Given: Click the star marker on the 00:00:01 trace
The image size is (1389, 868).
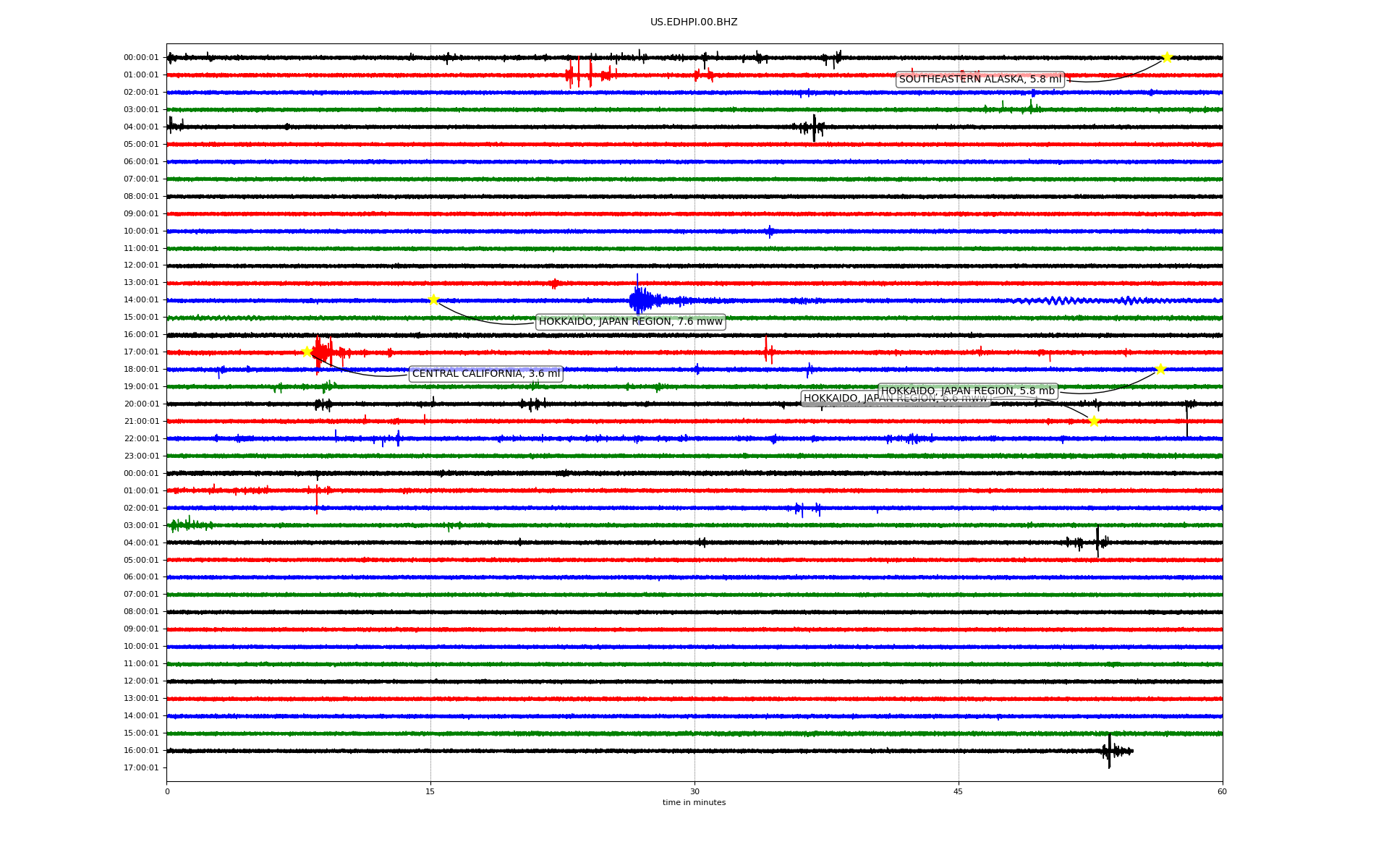Looking at the screenshot, I should click(x=1166, y=57).
